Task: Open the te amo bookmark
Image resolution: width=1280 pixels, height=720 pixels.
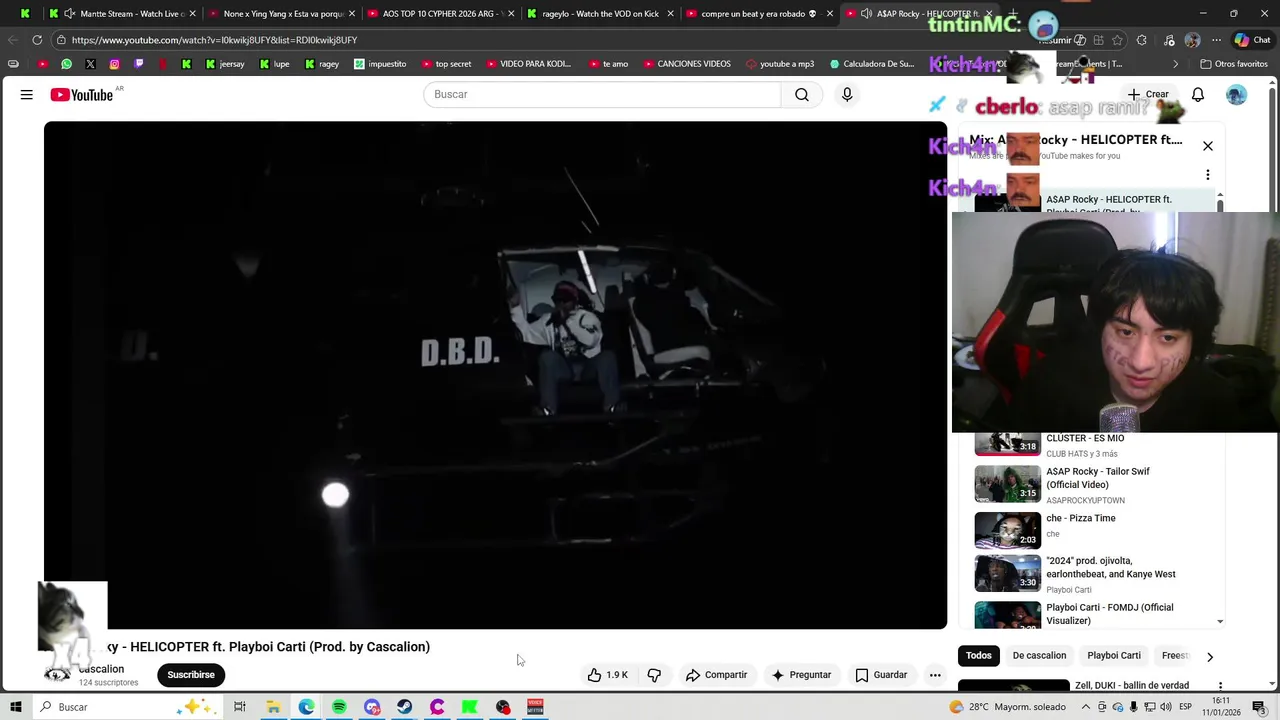Action: click(608, 64)
